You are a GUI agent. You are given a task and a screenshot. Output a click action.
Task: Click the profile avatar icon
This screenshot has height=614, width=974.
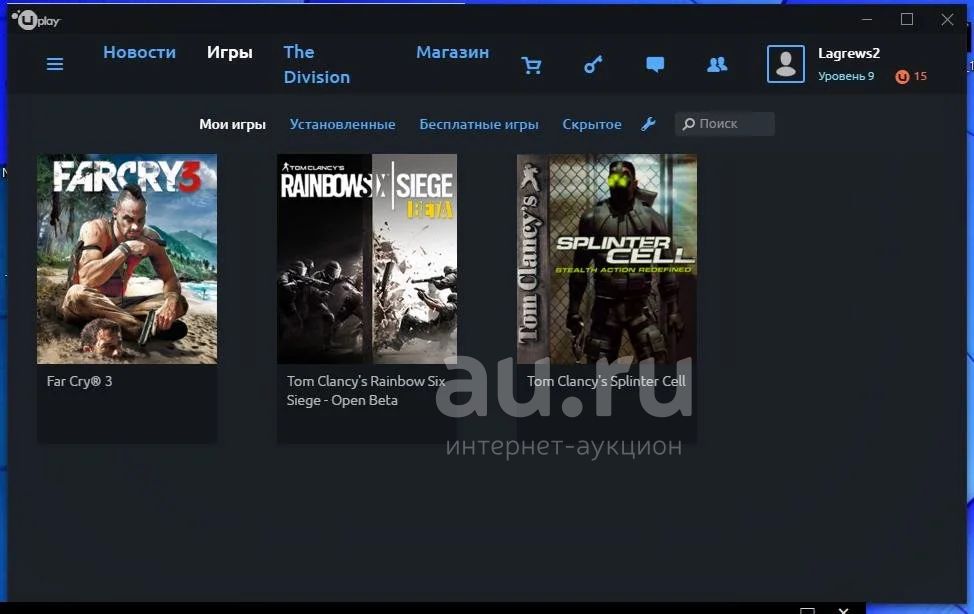(786, 64)
